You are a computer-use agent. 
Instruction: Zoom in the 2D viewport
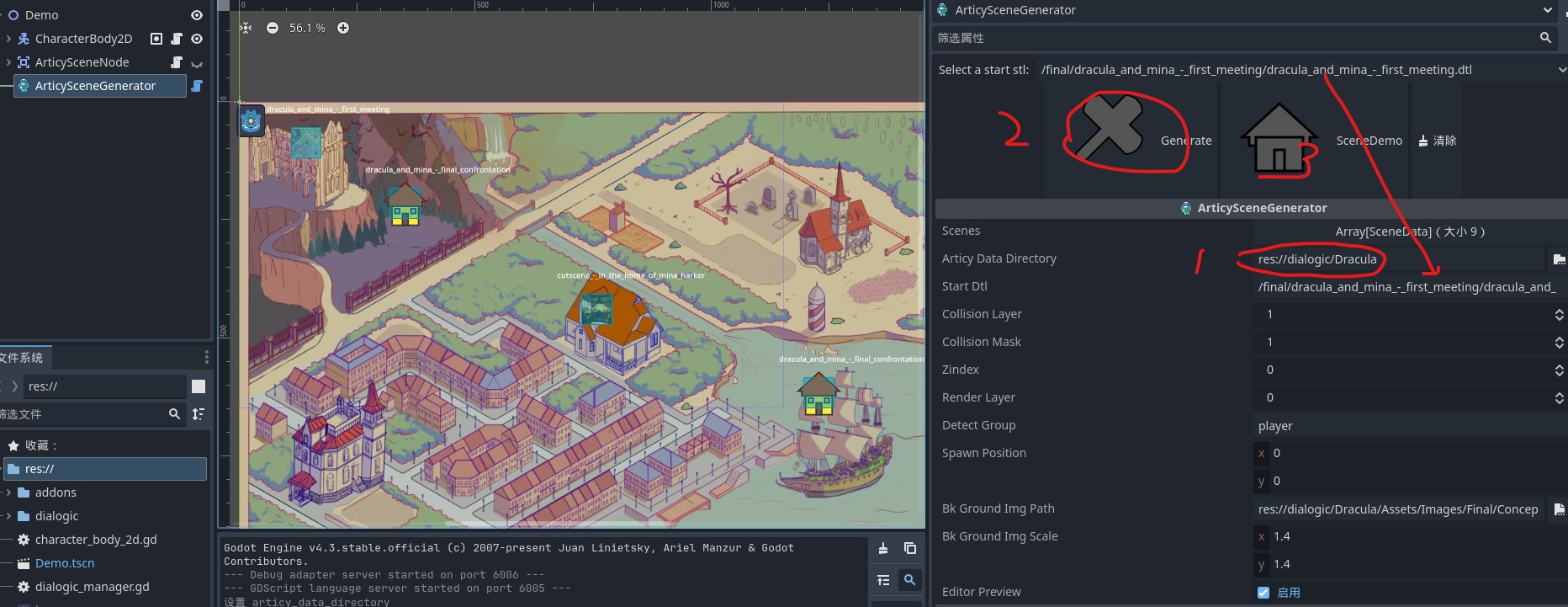click(343, 28)
